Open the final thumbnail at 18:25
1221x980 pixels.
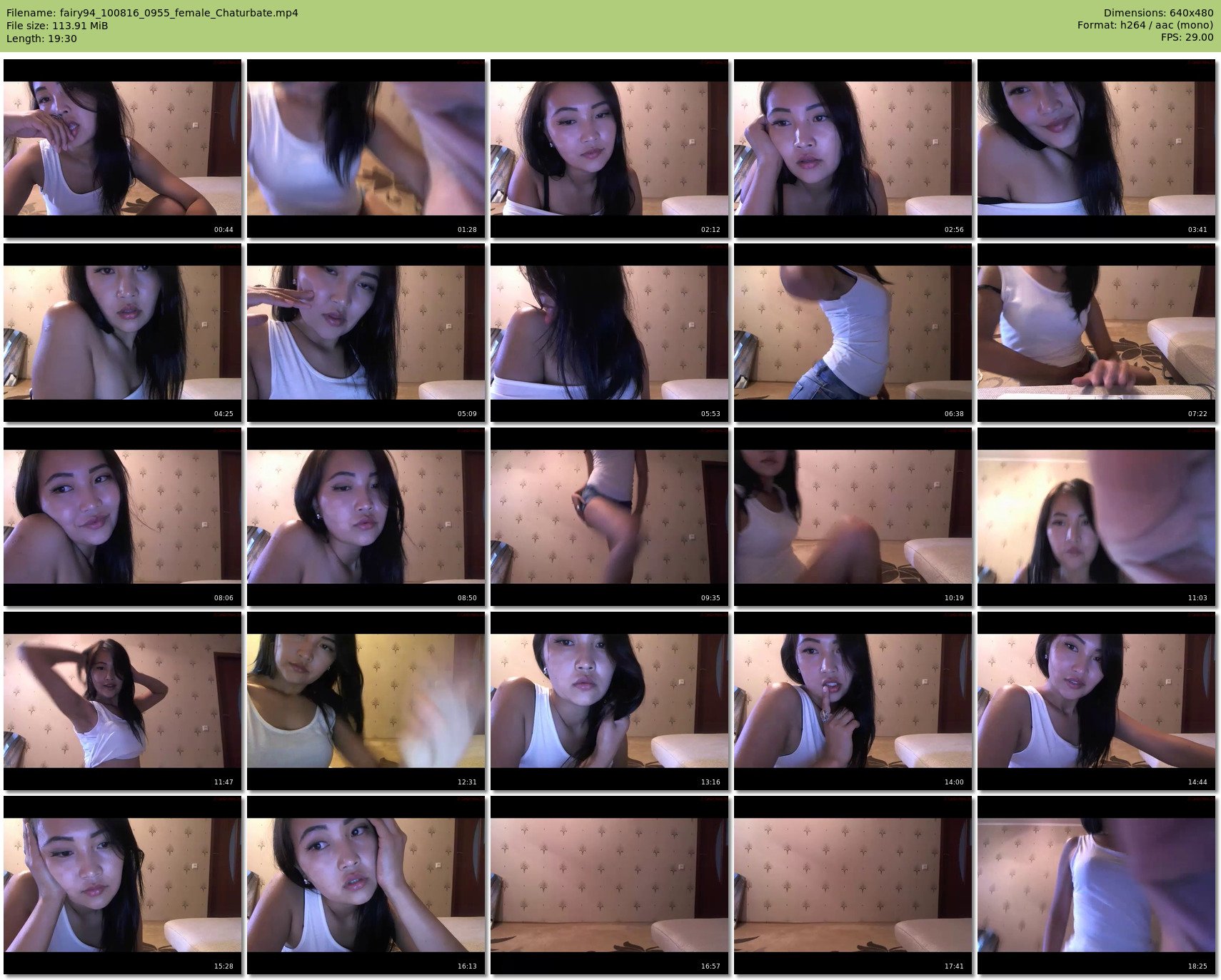coord(1096,885)
